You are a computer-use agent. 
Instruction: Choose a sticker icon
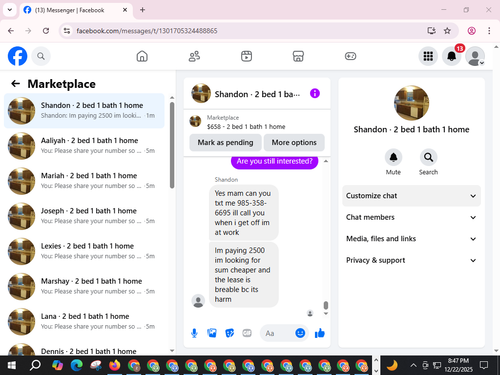coord(230,333)
